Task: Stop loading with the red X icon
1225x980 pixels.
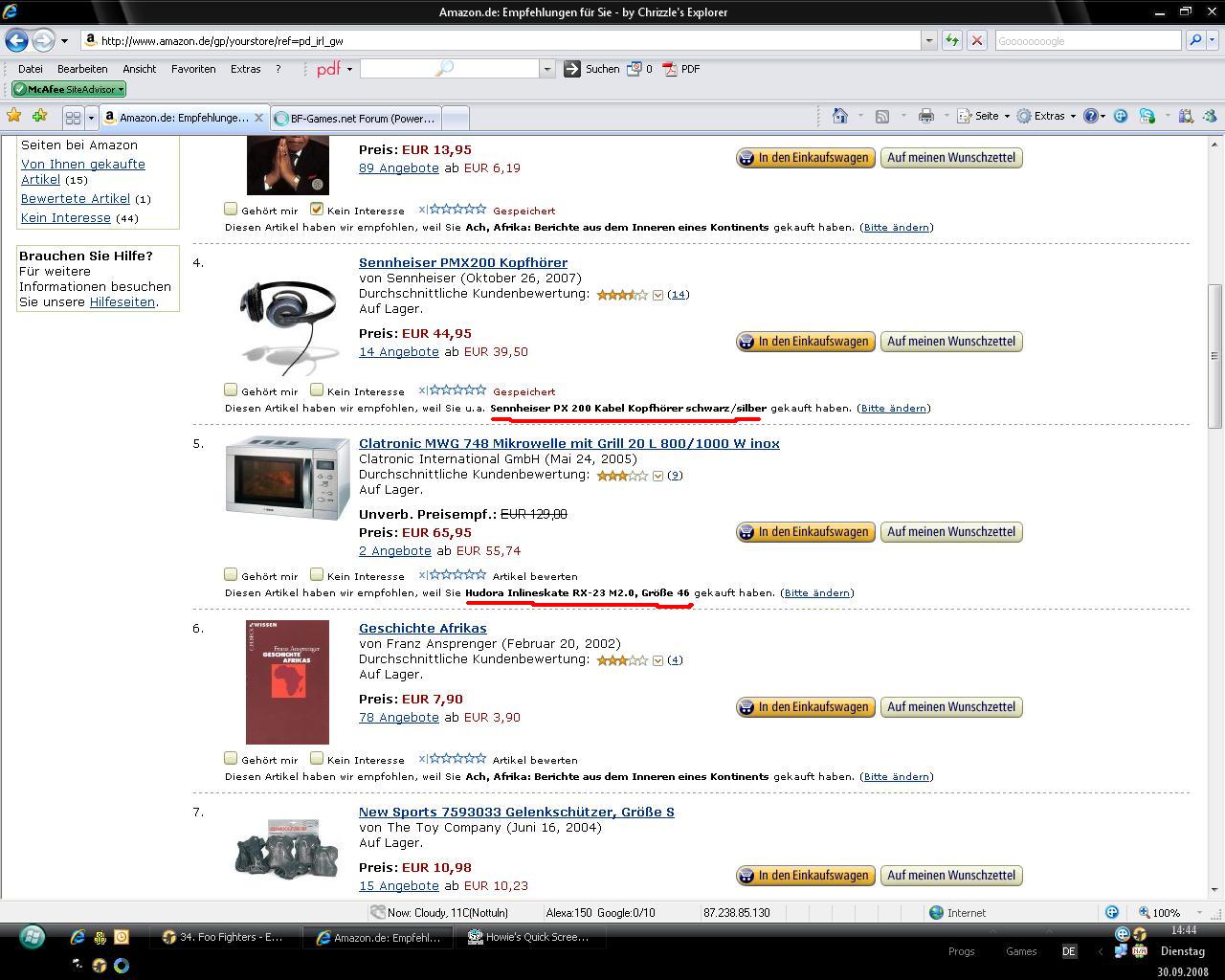Action: [976, 40]
